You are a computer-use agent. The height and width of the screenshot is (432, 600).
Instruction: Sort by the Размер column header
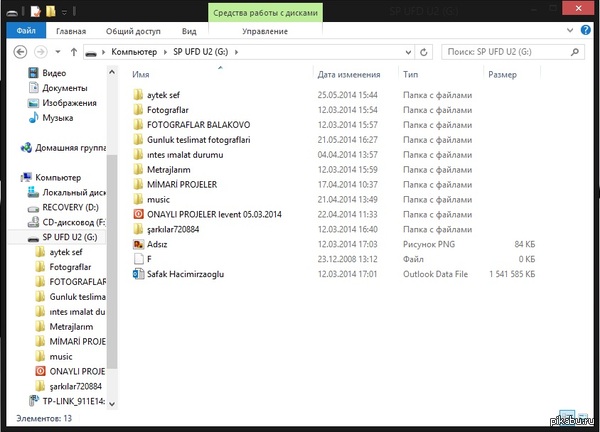coord(502,75)
